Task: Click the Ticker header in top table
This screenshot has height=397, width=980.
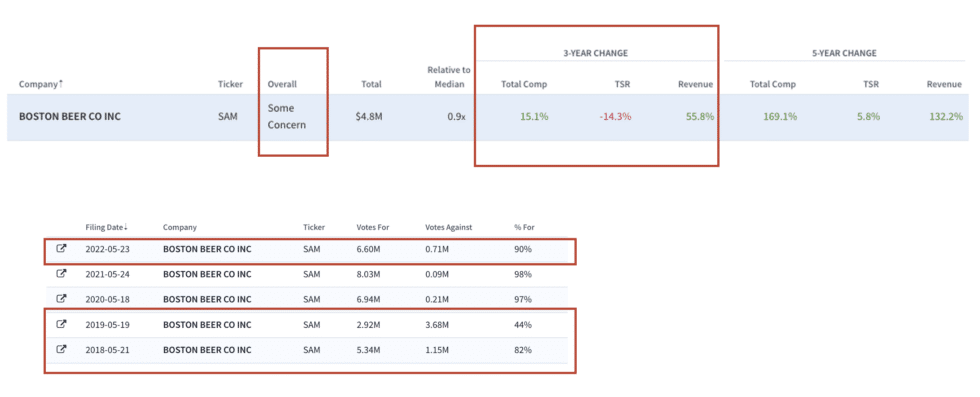Action: [x=228, y=84]
